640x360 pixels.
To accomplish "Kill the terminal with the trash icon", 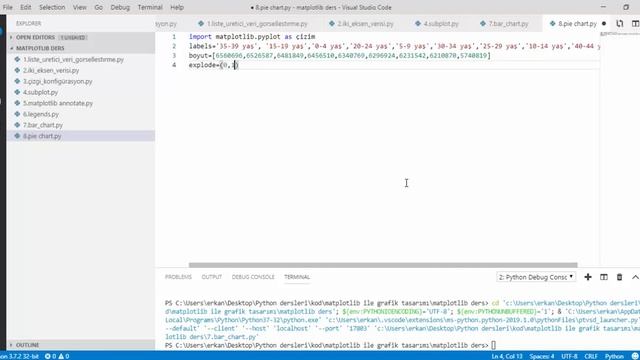I will (619, 277).
